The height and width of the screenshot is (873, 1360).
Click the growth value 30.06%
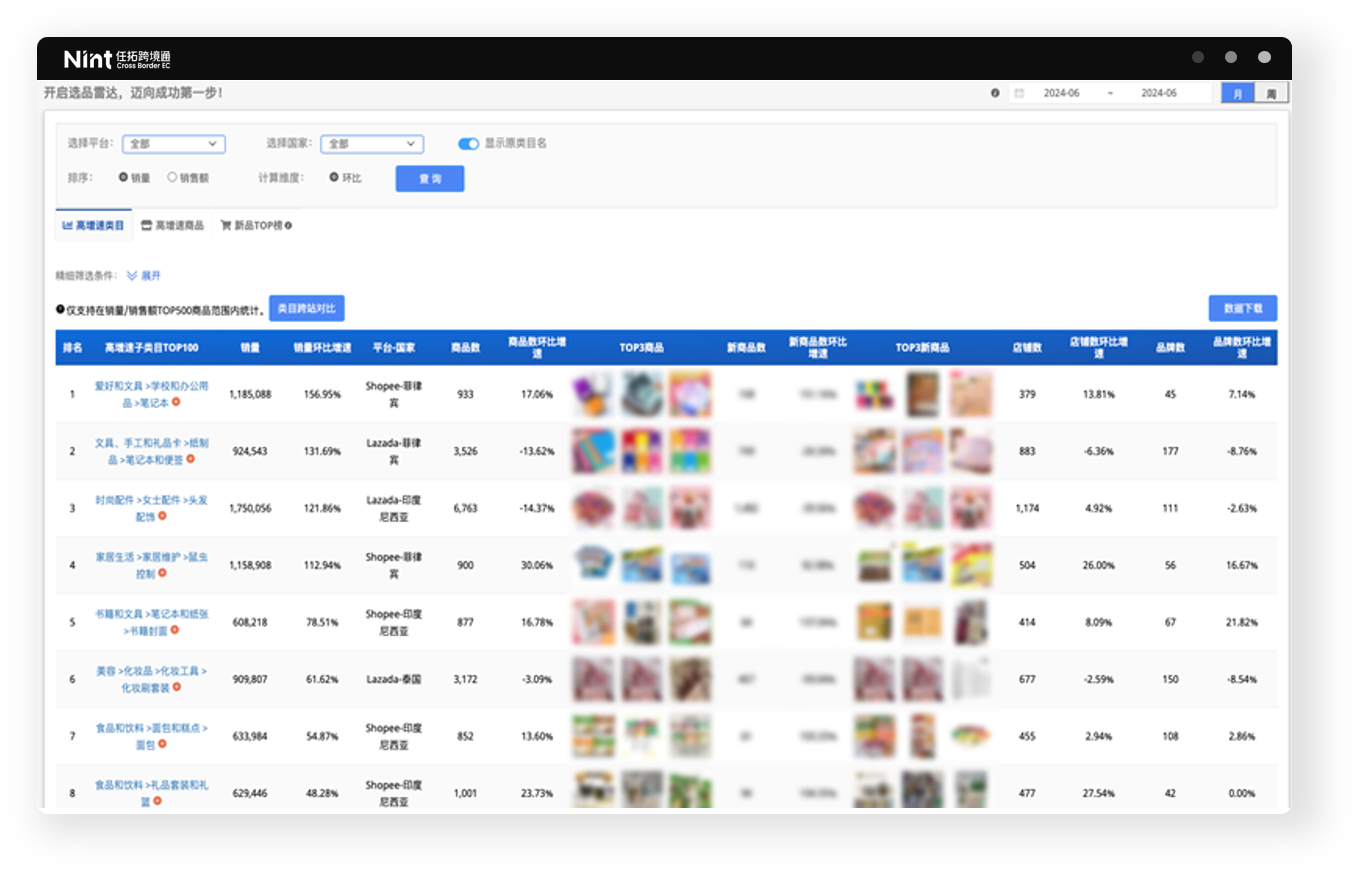537,565
